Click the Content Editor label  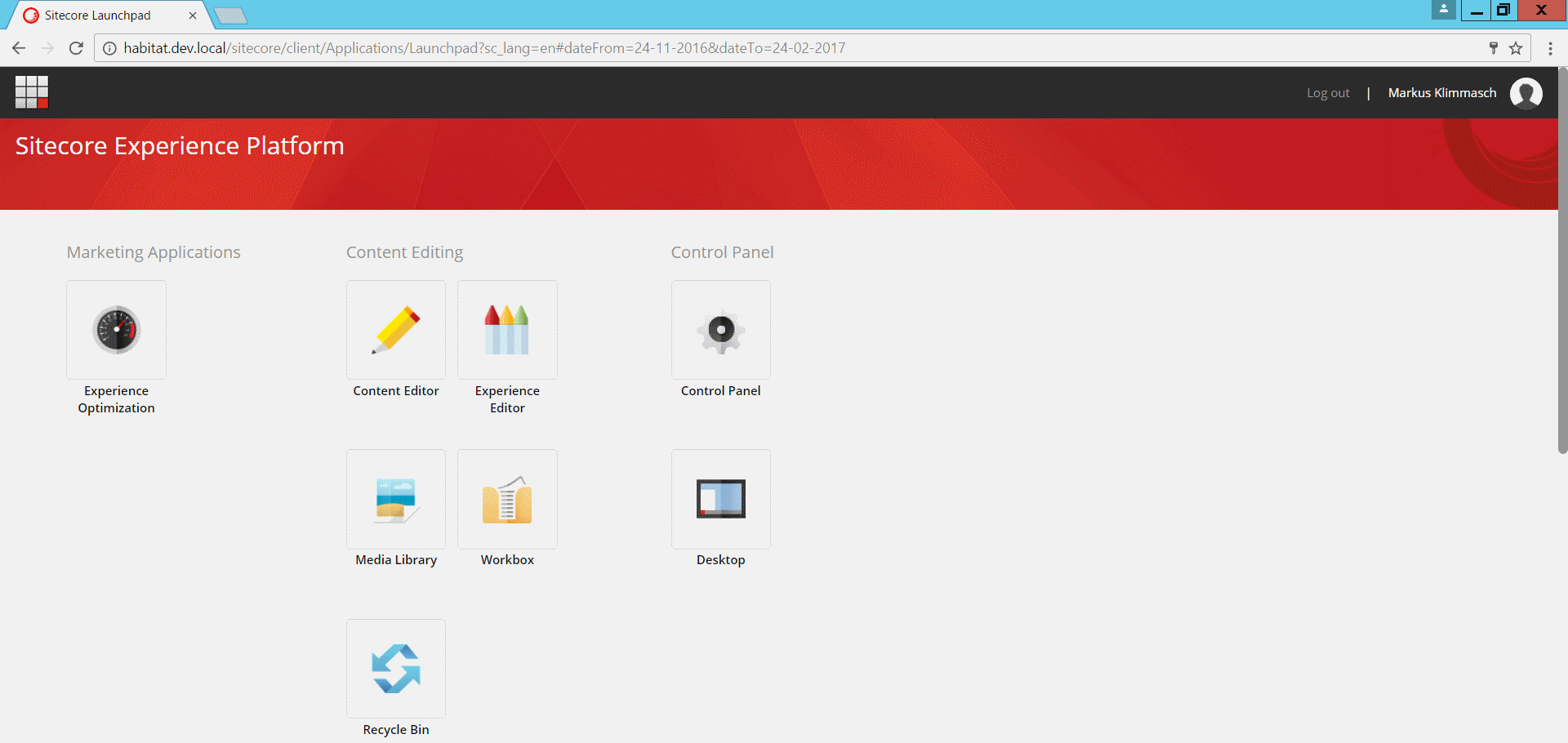point(396,391)
